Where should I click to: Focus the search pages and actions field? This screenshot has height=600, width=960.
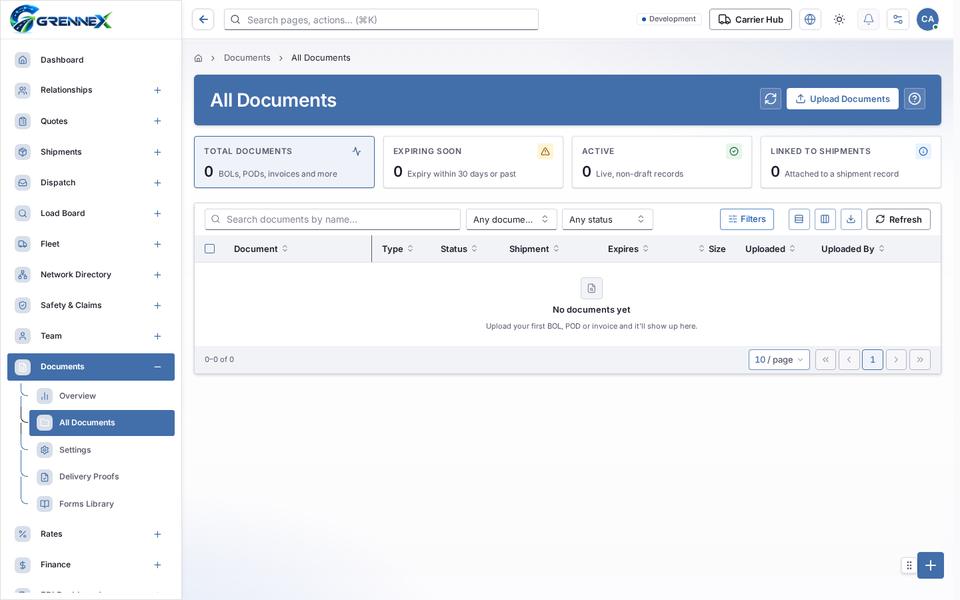coord(381,20)
